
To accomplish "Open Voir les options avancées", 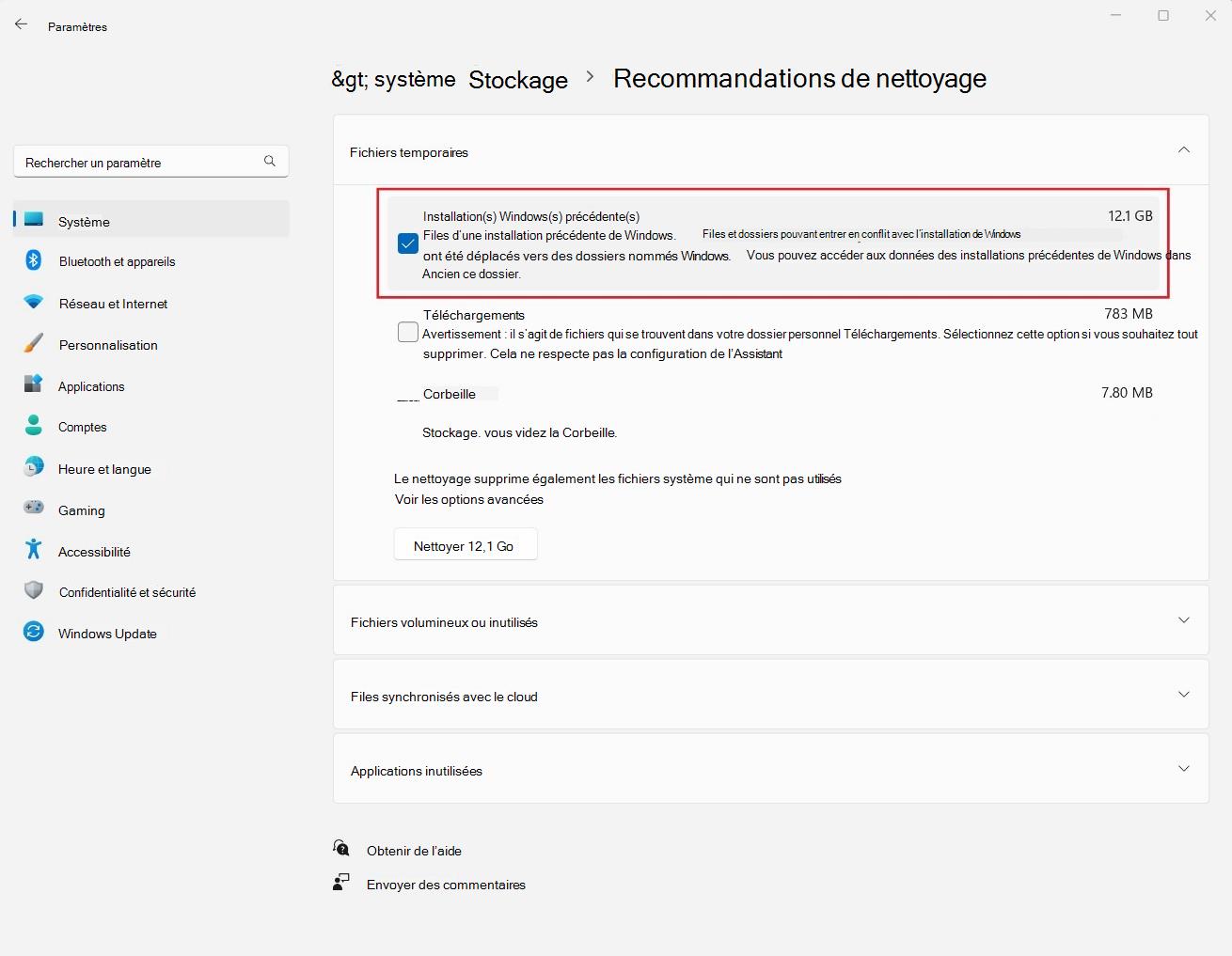I will pos(469,499).
